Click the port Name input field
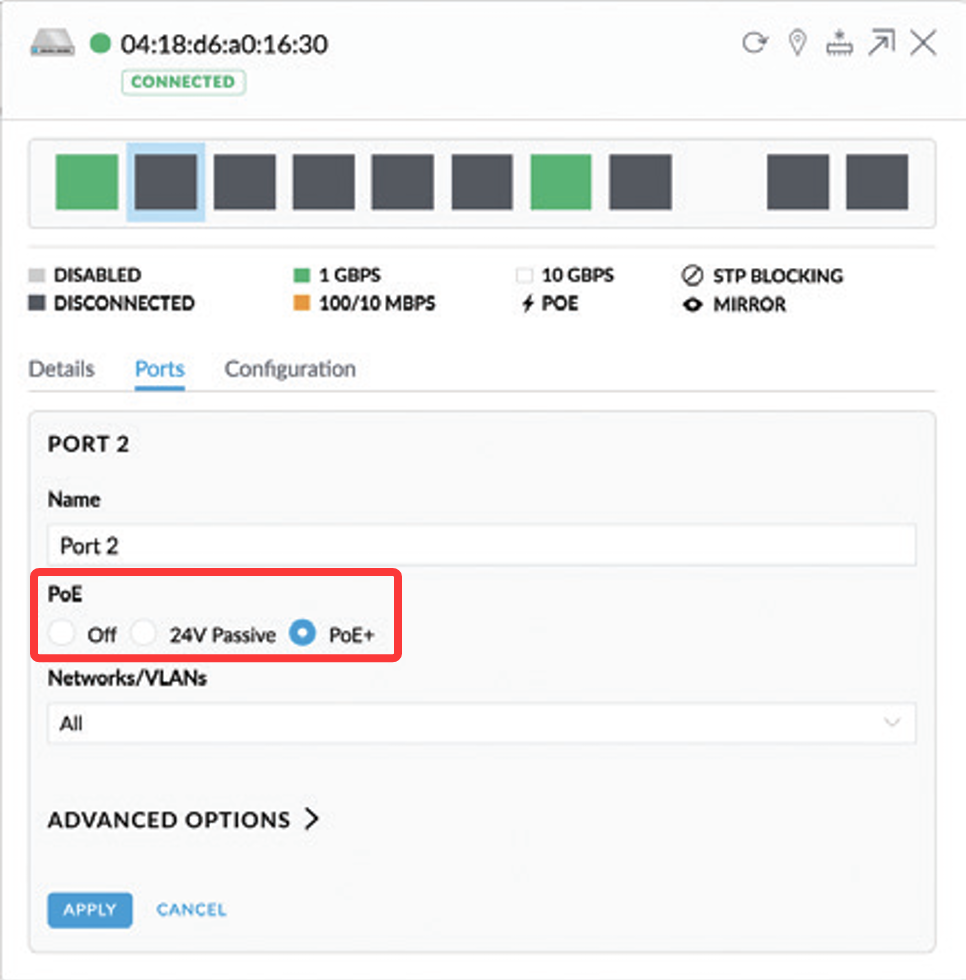 (481, 546)
